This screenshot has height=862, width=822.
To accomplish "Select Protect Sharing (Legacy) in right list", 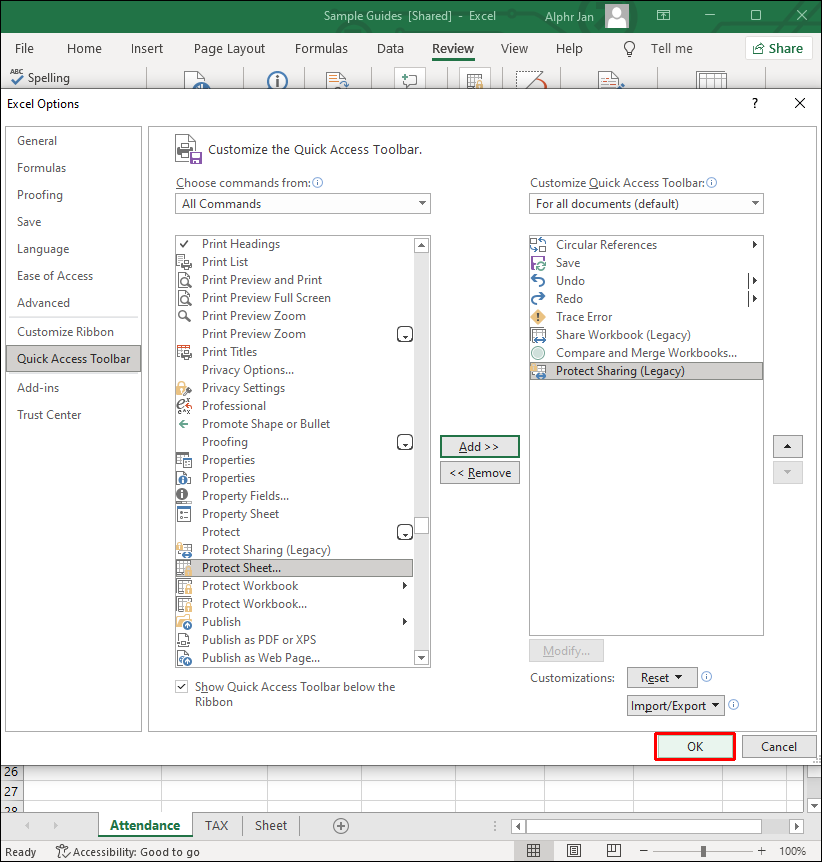I will pos(646,371).
